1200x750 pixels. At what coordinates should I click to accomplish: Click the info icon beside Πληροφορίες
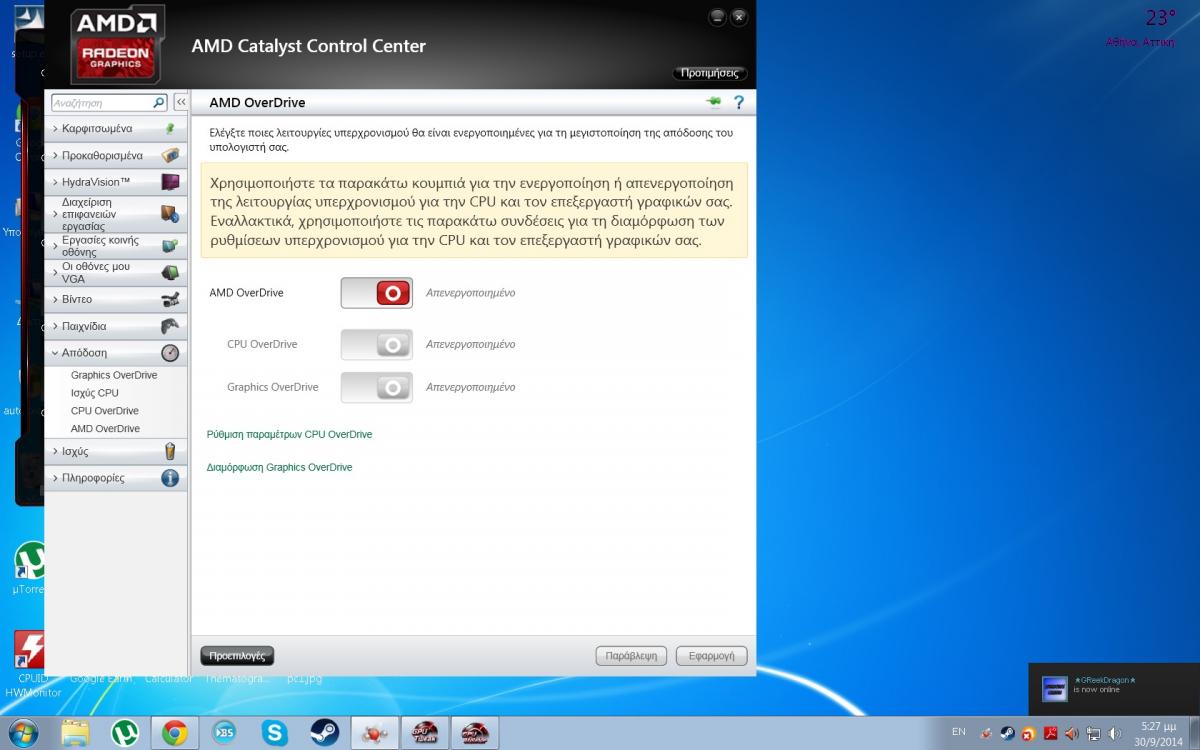point(170,478)
